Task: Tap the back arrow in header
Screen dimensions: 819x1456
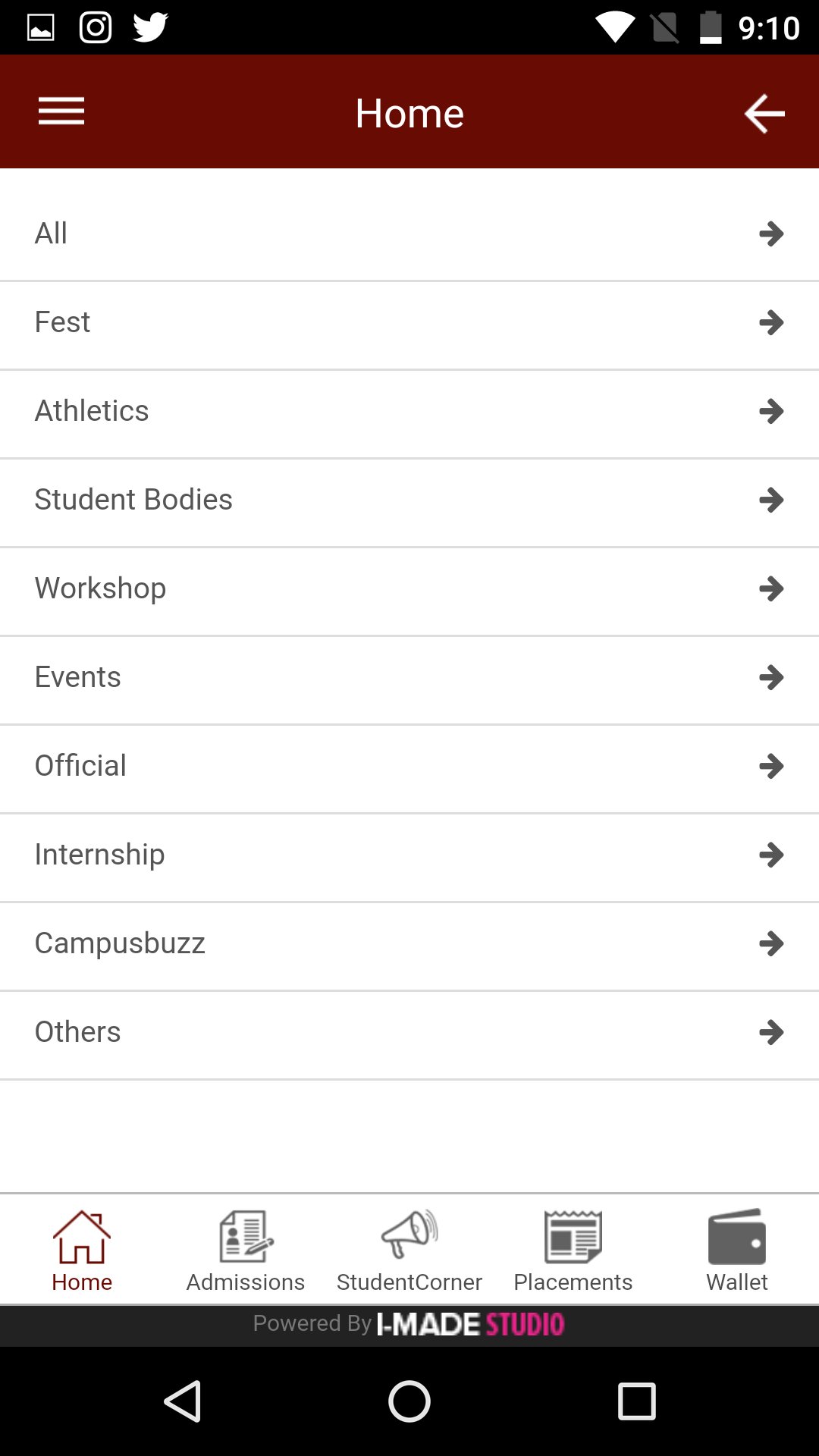Action: tap(764, 114)
